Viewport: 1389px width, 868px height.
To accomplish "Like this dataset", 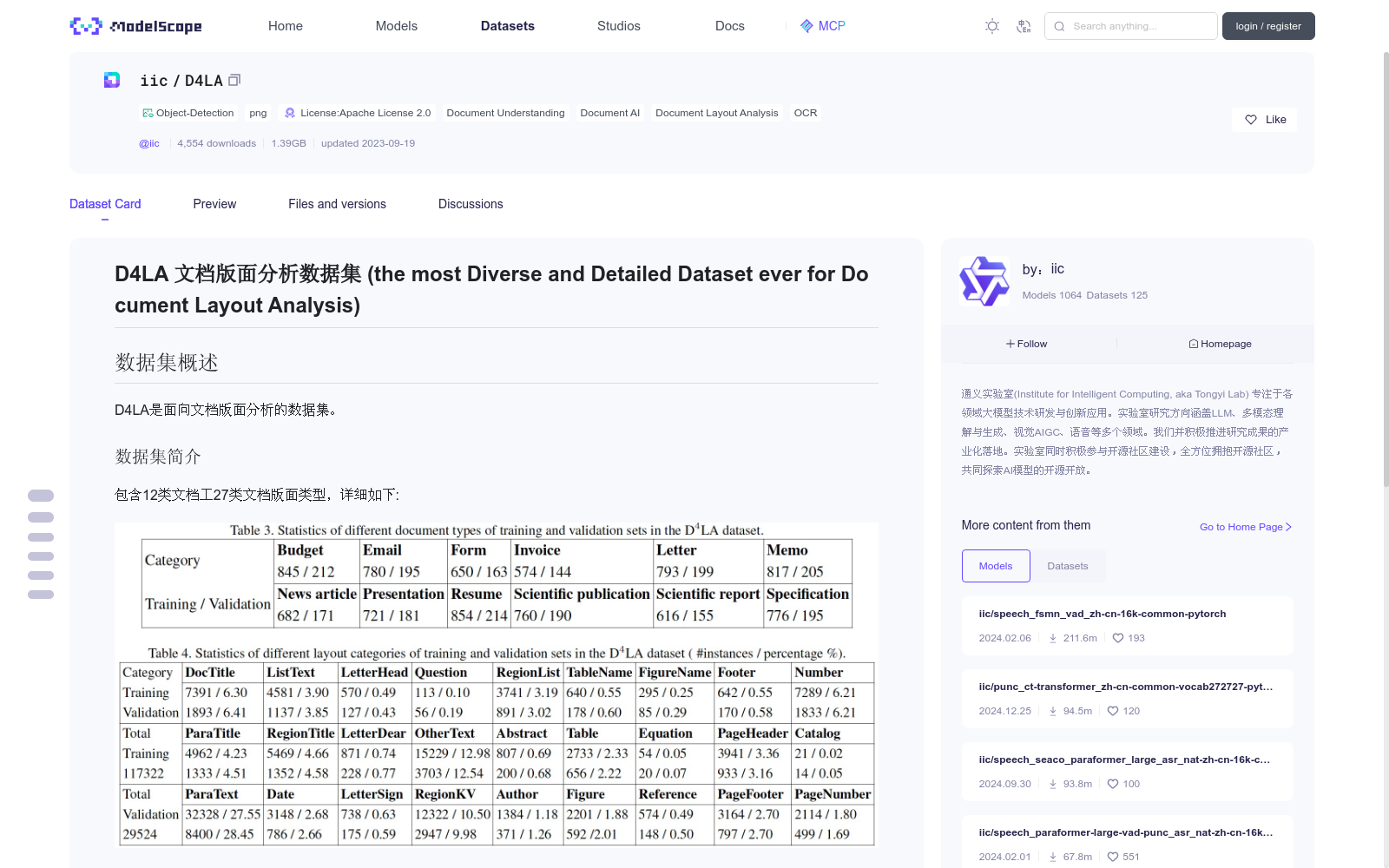I will click(x=1265, y=120).
